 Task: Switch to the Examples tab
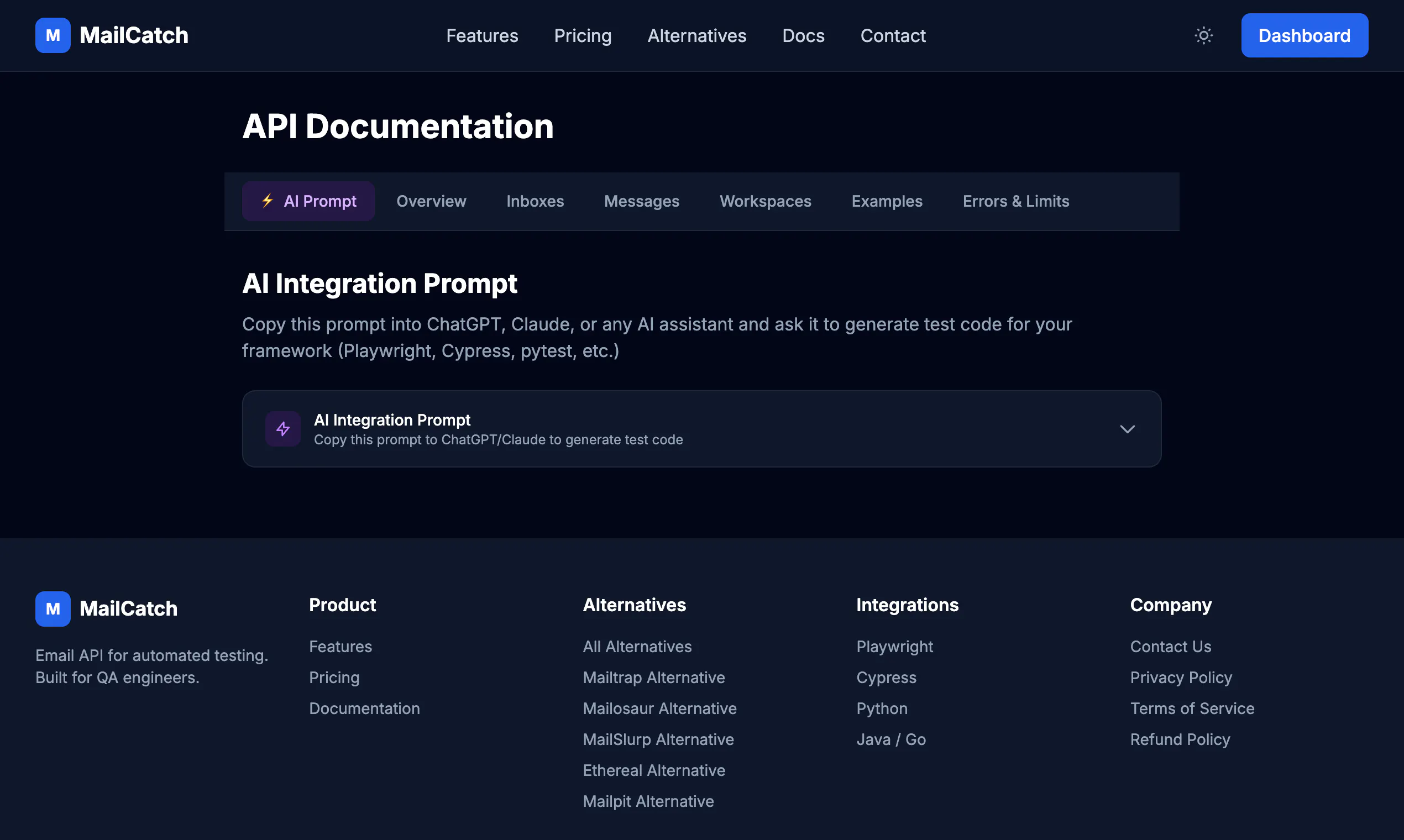point(887,201)
